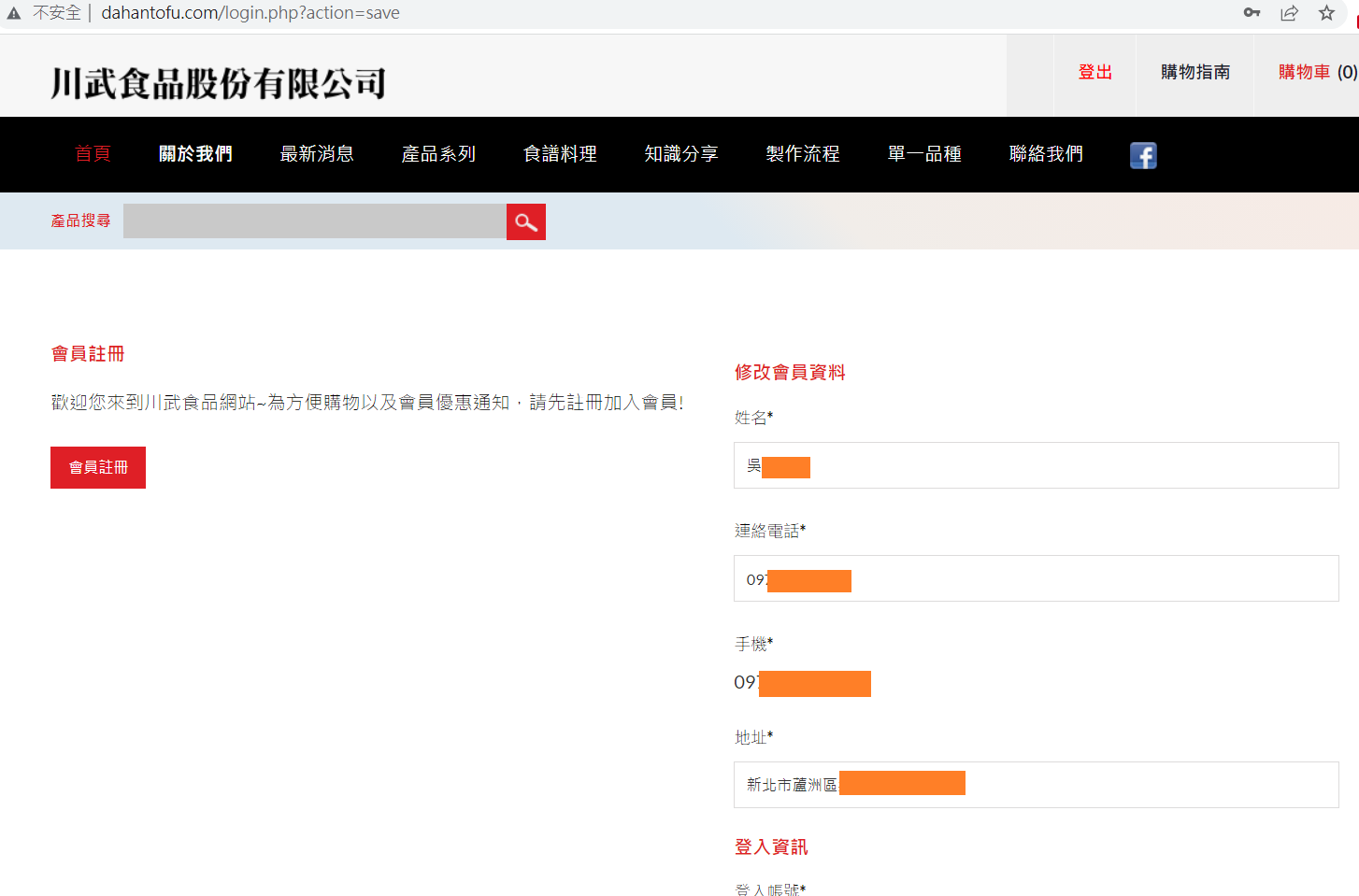Click the 不安全 label in address bar
Viewport: 1359px width, 896px height.
[57, 13]
